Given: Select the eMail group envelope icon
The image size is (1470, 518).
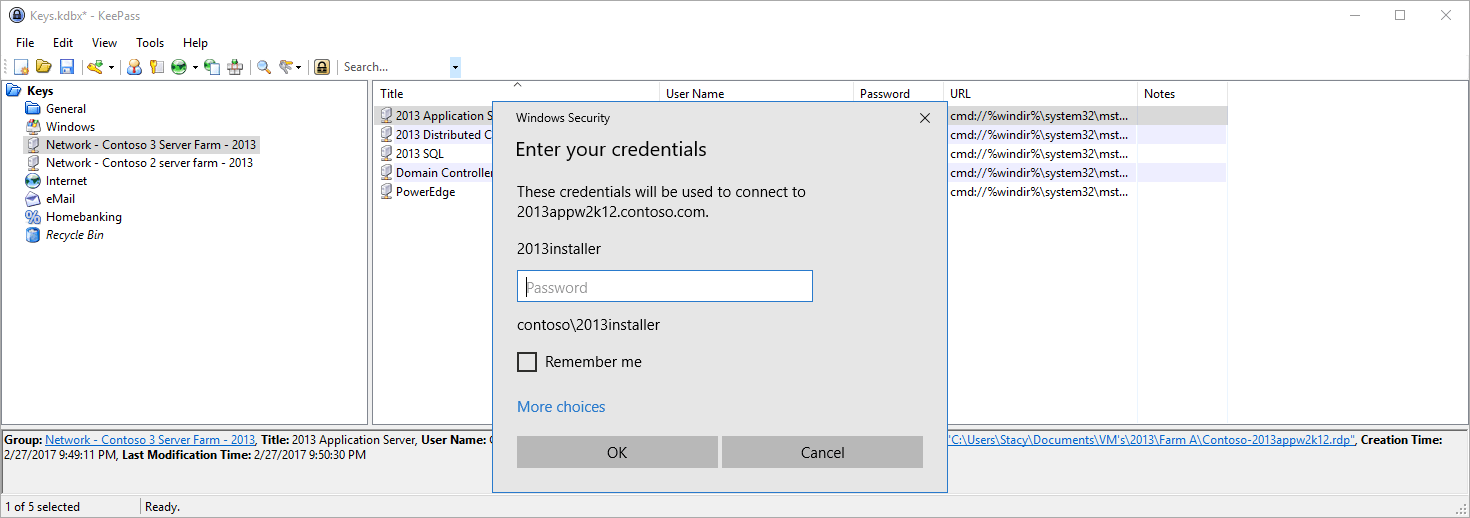Looking at the screenshot, I should [33, 199].
